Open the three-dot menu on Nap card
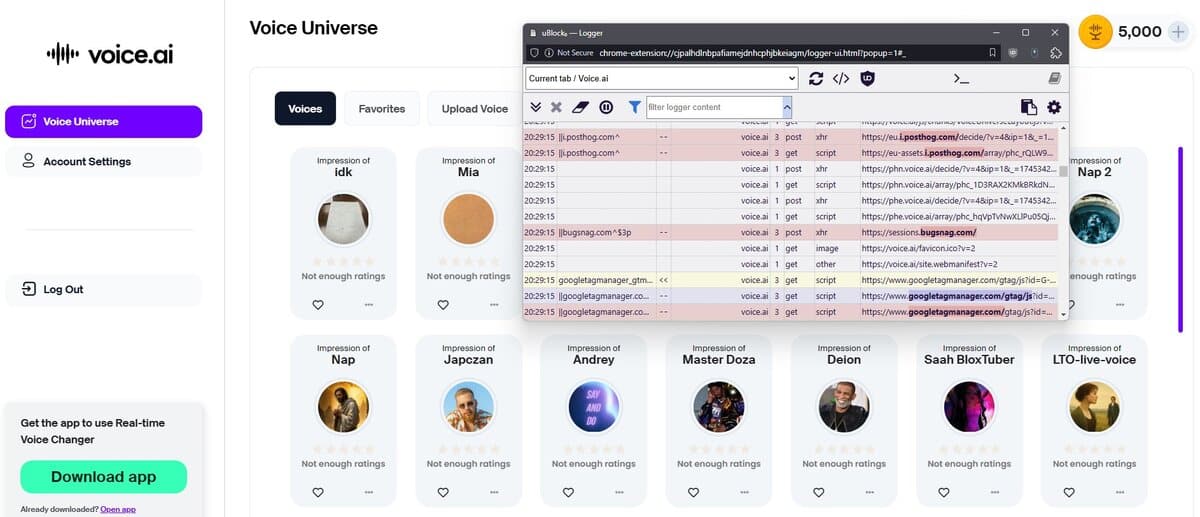 (369, 492)
